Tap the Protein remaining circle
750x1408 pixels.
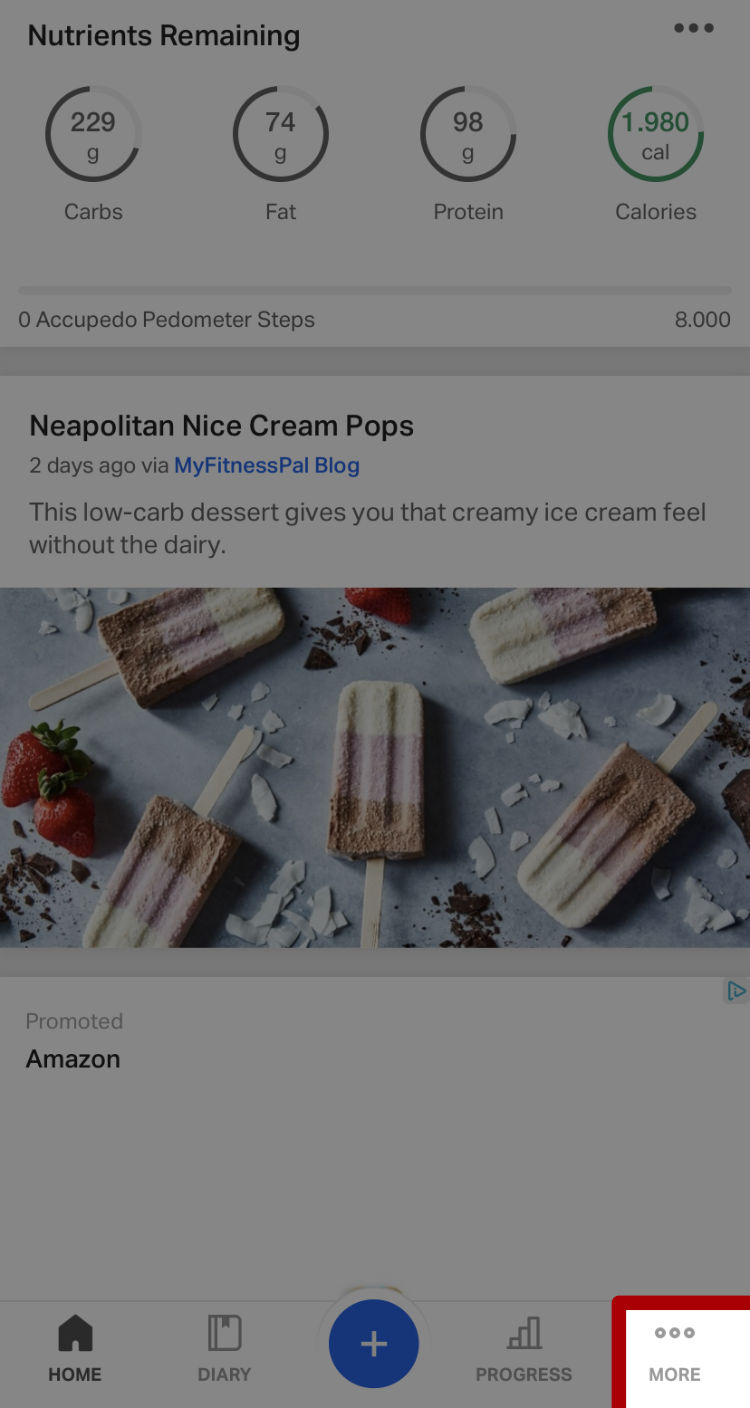click(468, 134)
